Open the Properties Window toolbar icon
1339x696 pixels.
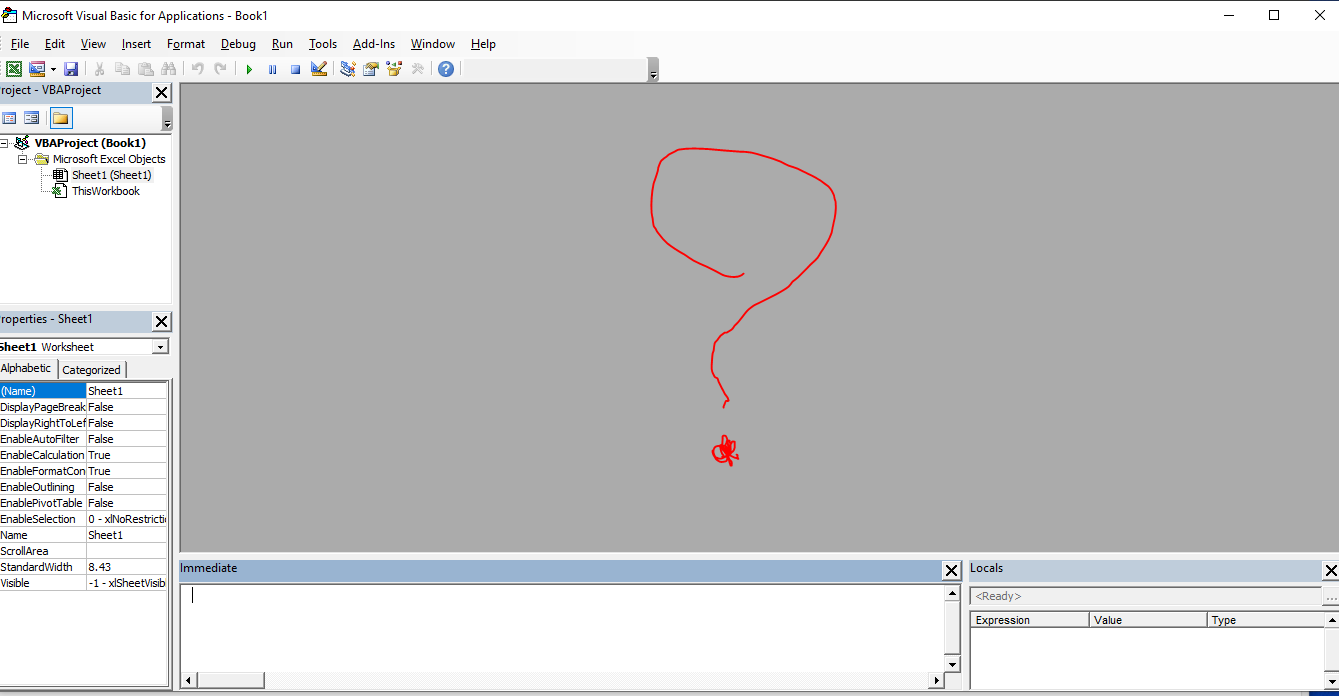pyautogui.click(x=371, y=69)
